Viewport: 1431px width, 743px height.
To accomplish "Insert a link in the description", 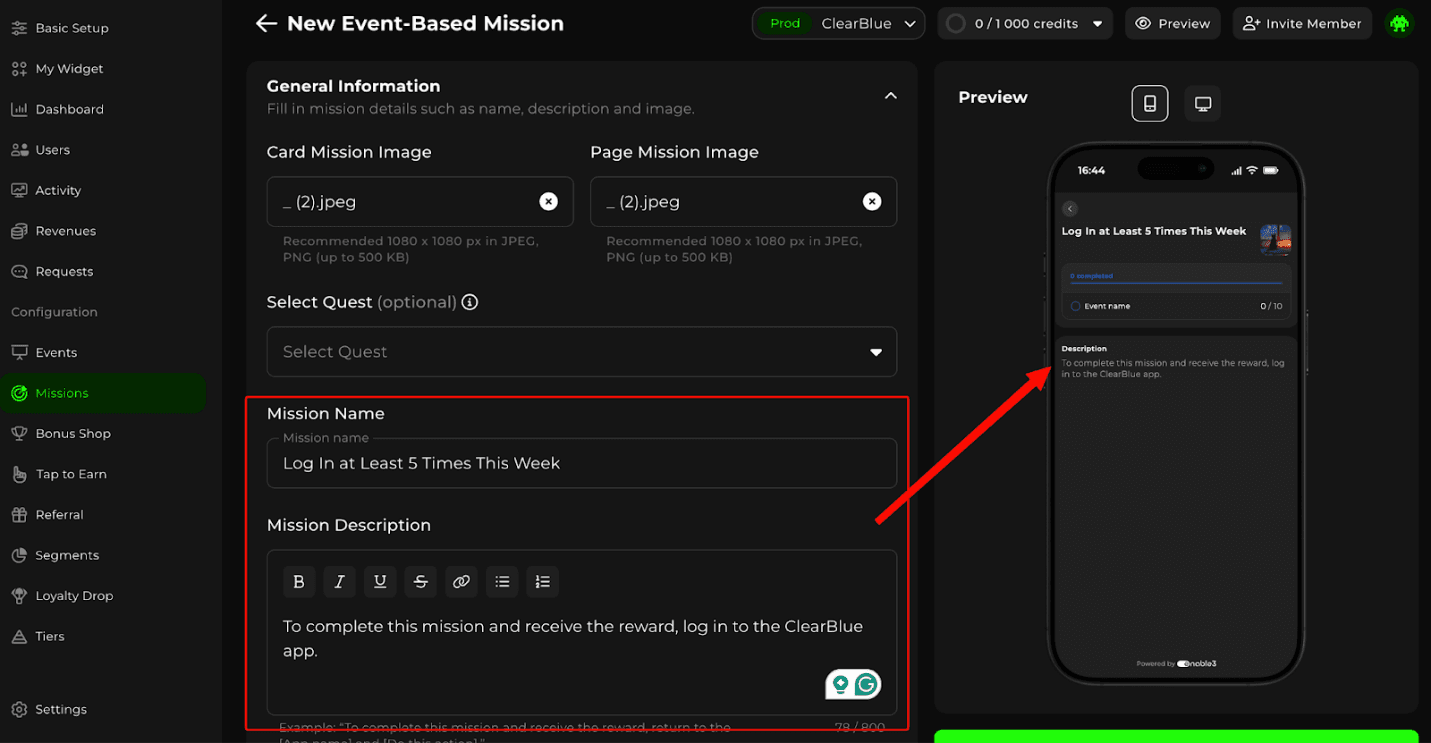I will [461, 581].
